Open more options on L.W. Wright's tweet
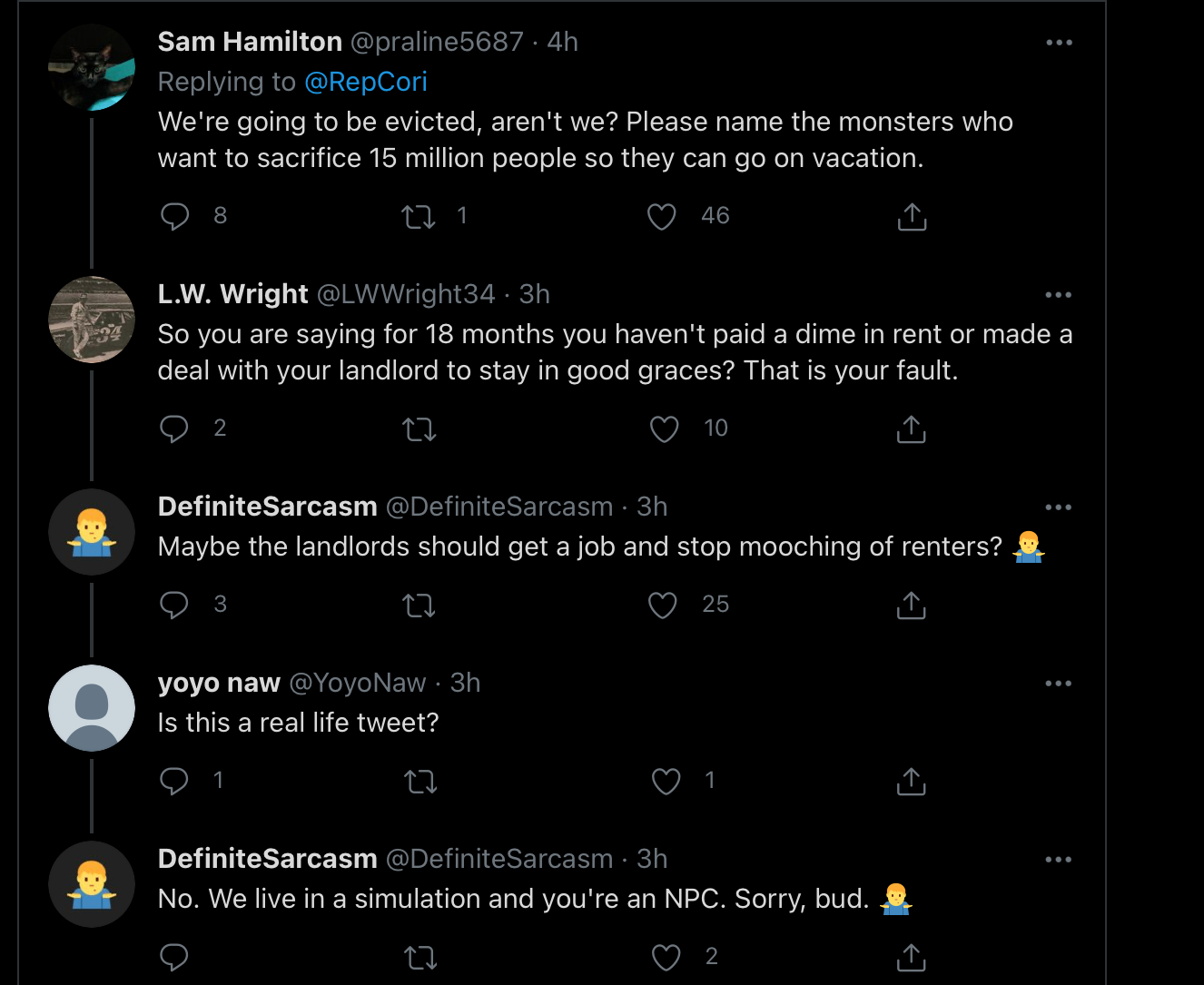1204x985 pixels. (1059, 295)
